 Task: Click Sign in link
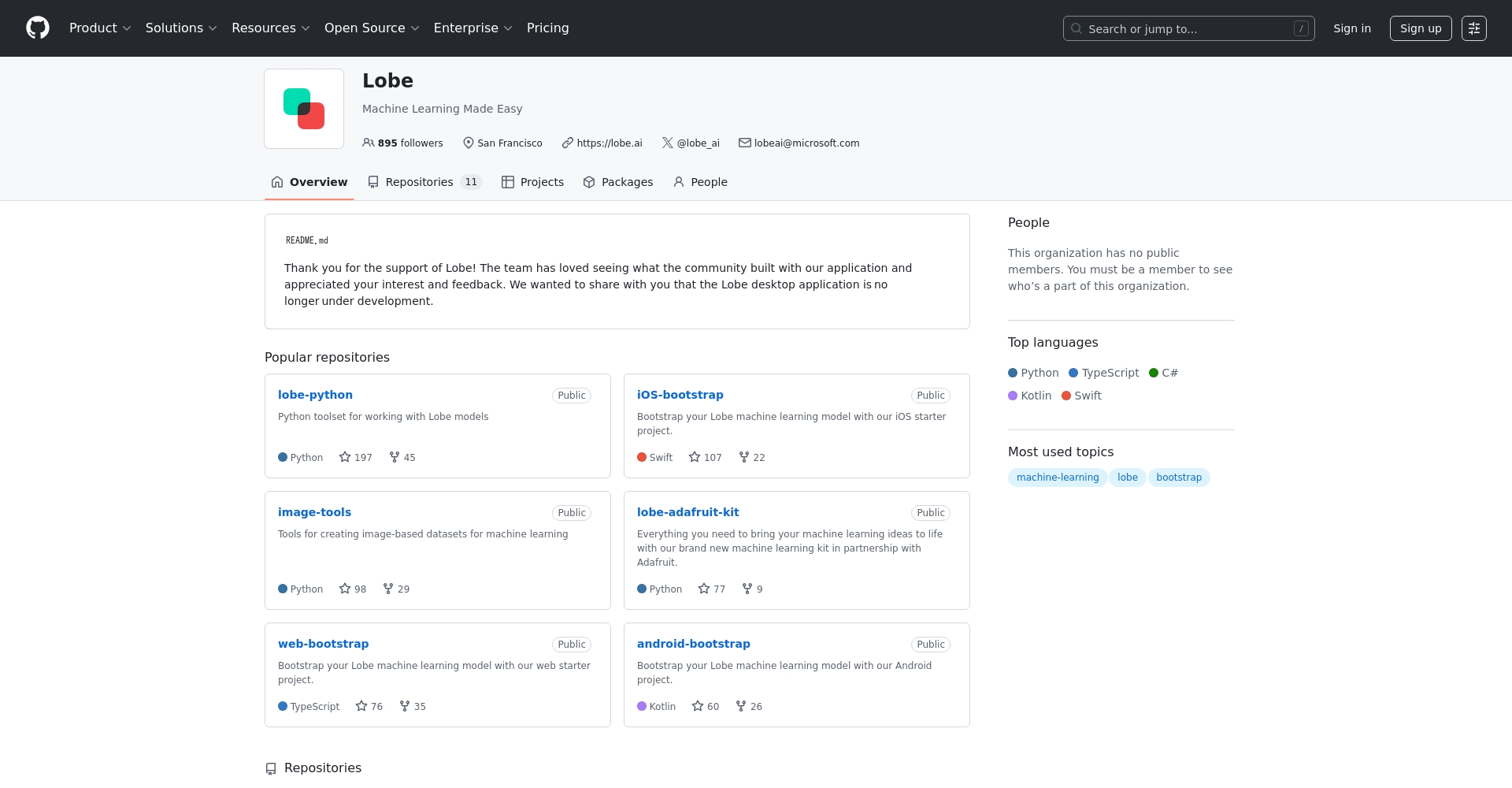pyautogui.click(x=1352, y=28)
